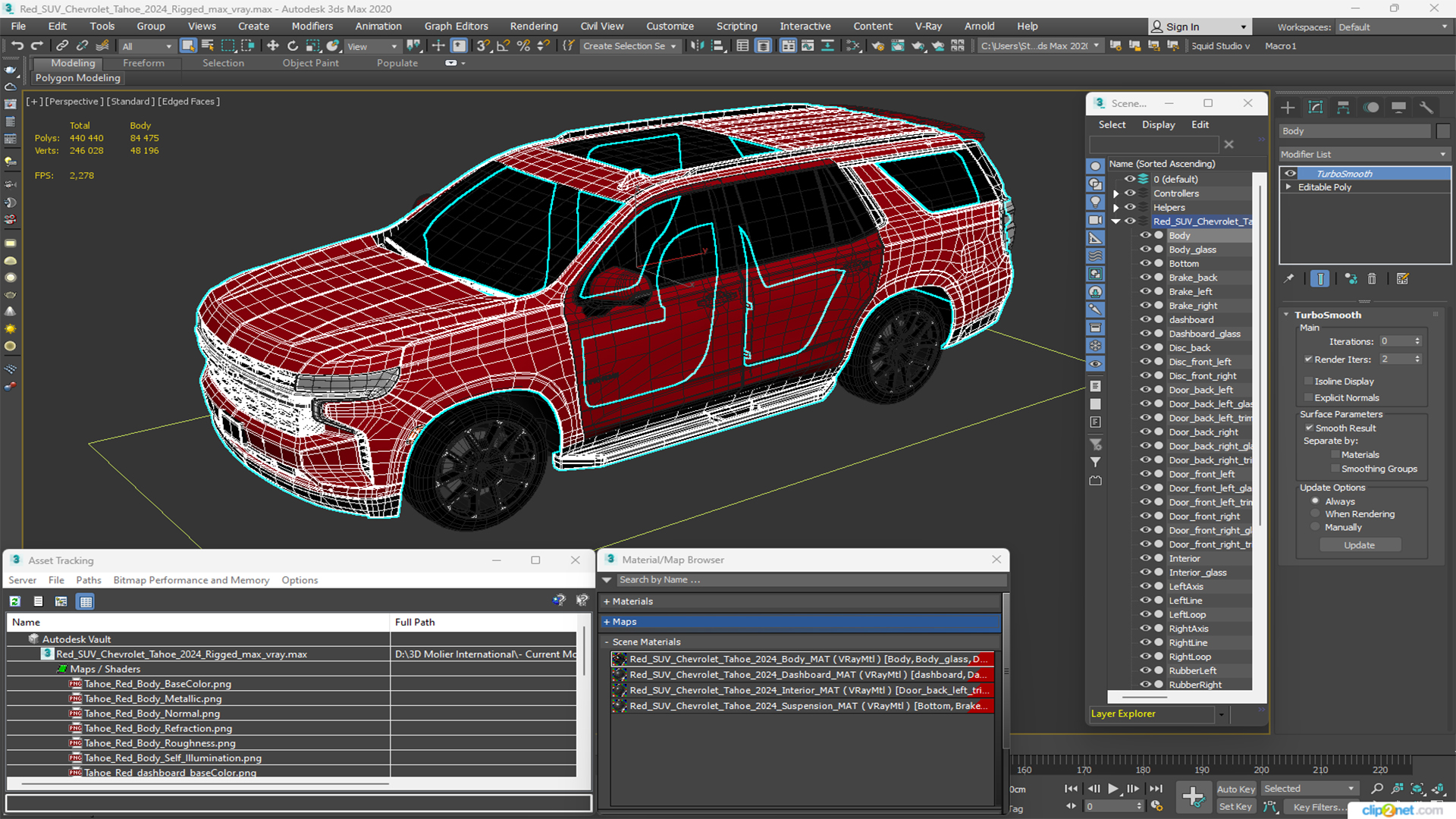Open Toggle Layer Explorer icon
Viewport: 1456px width, 819px height.
coord(763,46)
